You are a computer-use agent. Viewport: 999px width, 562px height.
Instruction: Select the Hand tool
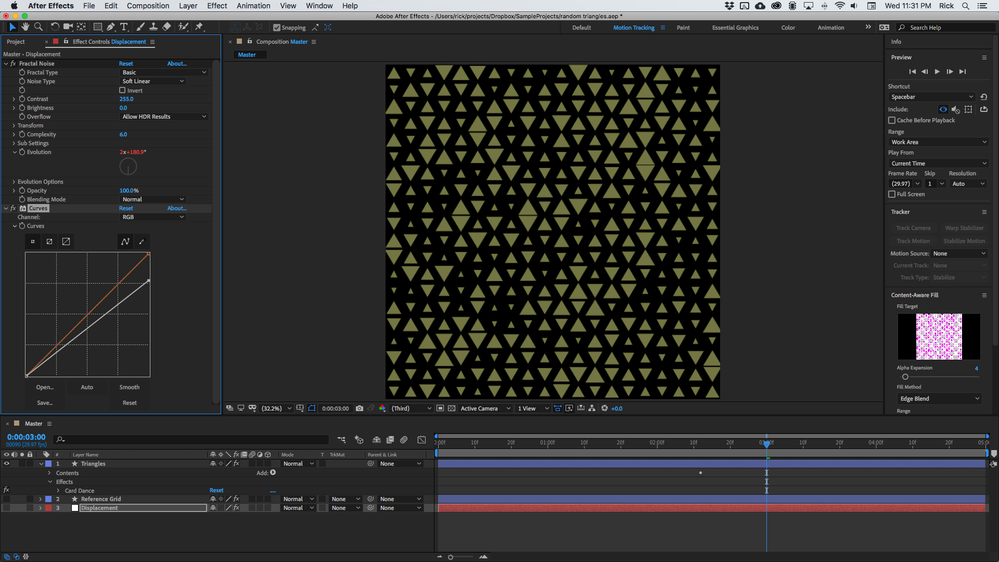pos(25,27)
